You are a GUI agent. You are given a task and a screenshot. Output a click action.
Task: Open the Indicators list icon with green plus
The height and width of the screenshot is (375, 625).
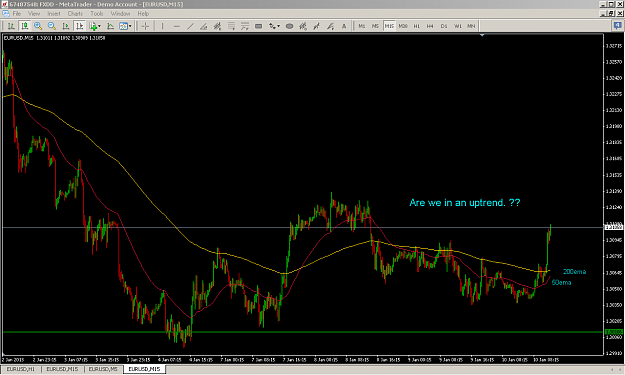click(x=93, y=26)
